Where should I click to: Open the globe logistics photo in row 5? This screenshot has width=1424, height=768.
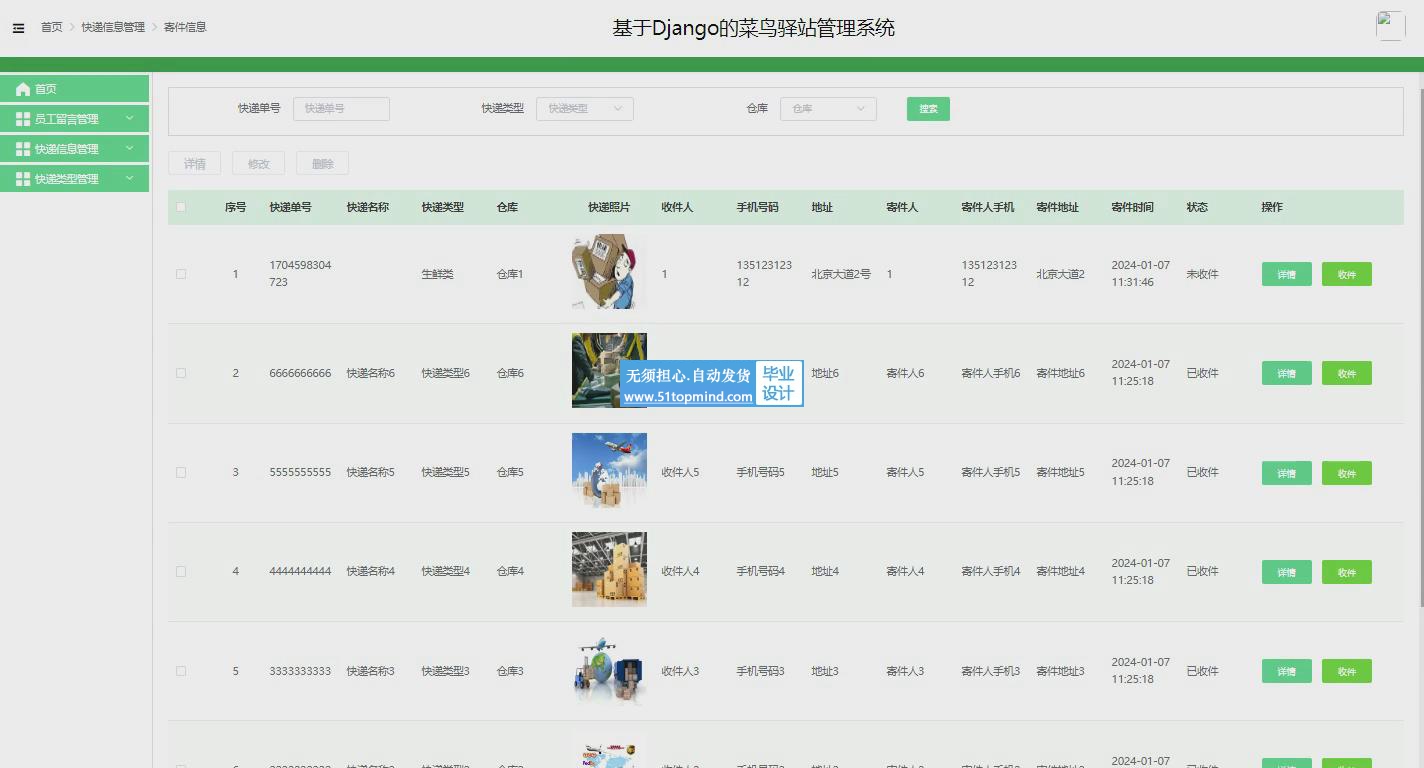coord(609,669)
